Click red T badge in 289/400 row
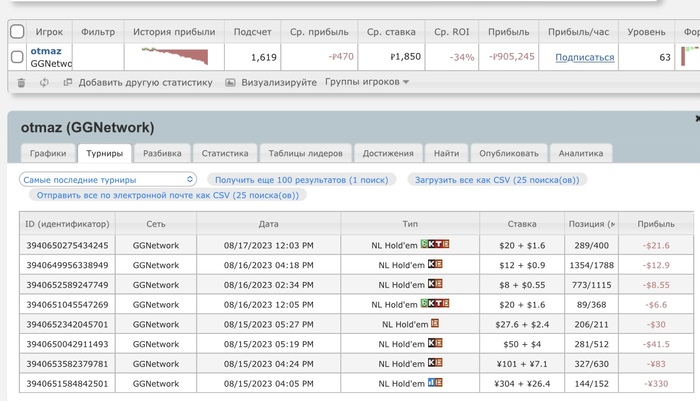 coord(438,244)
